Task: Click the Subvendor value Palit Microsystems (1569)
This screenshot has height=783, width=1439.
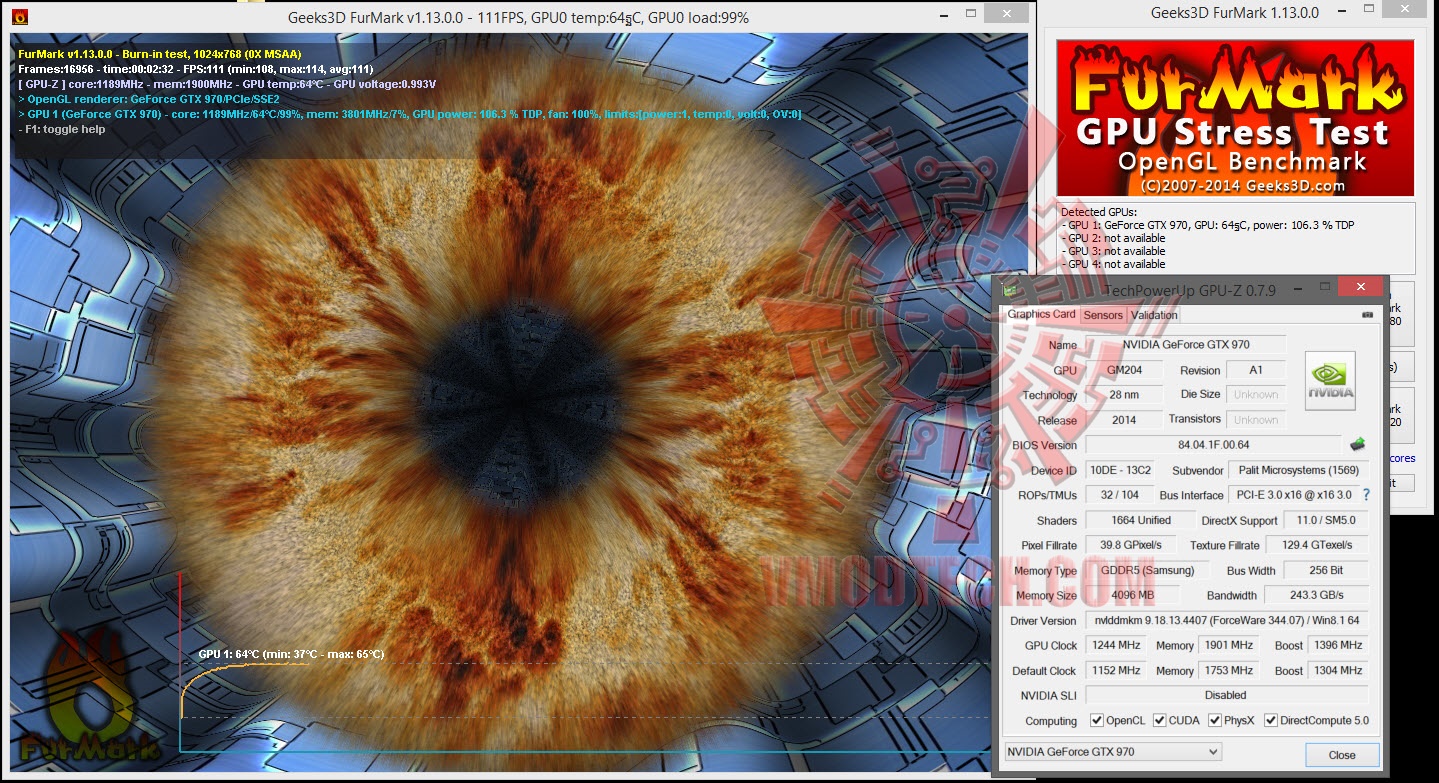Action: (x=1298, y=470)
